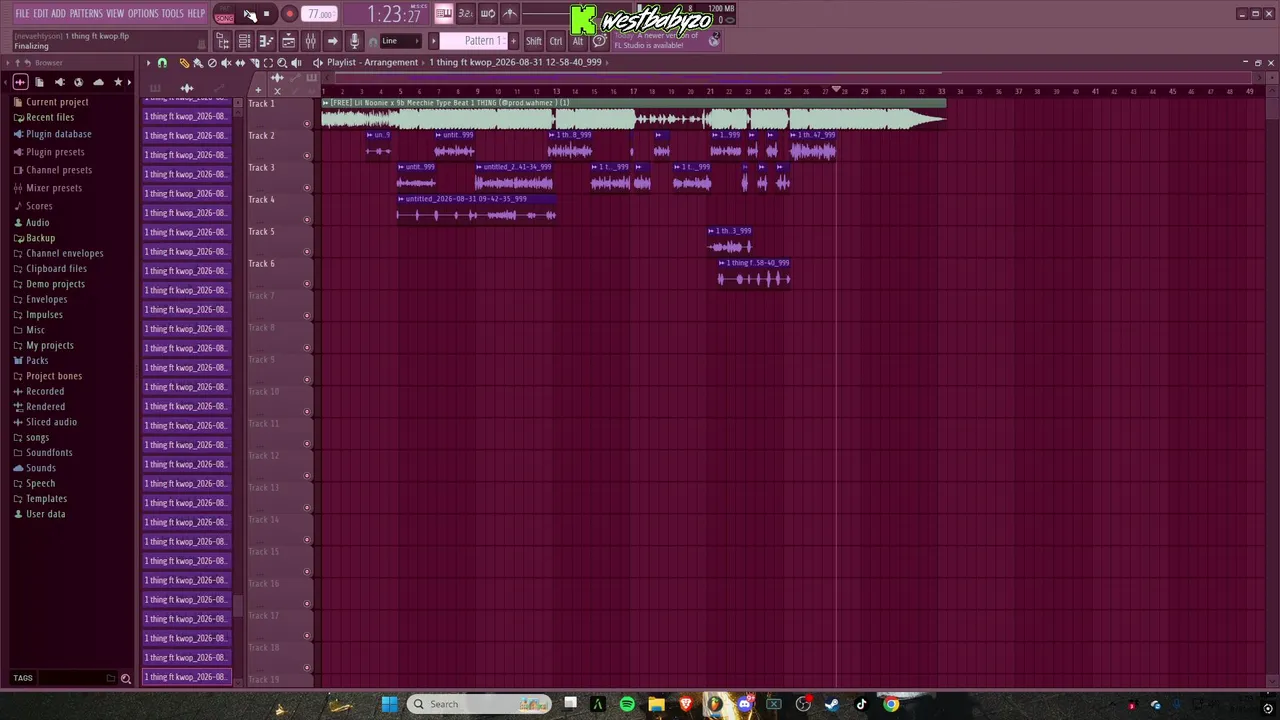Toggle the microphone recording icon in toolbar
Image resolution: width=1280 pixels, height=720 pixels.
[354, 40]
